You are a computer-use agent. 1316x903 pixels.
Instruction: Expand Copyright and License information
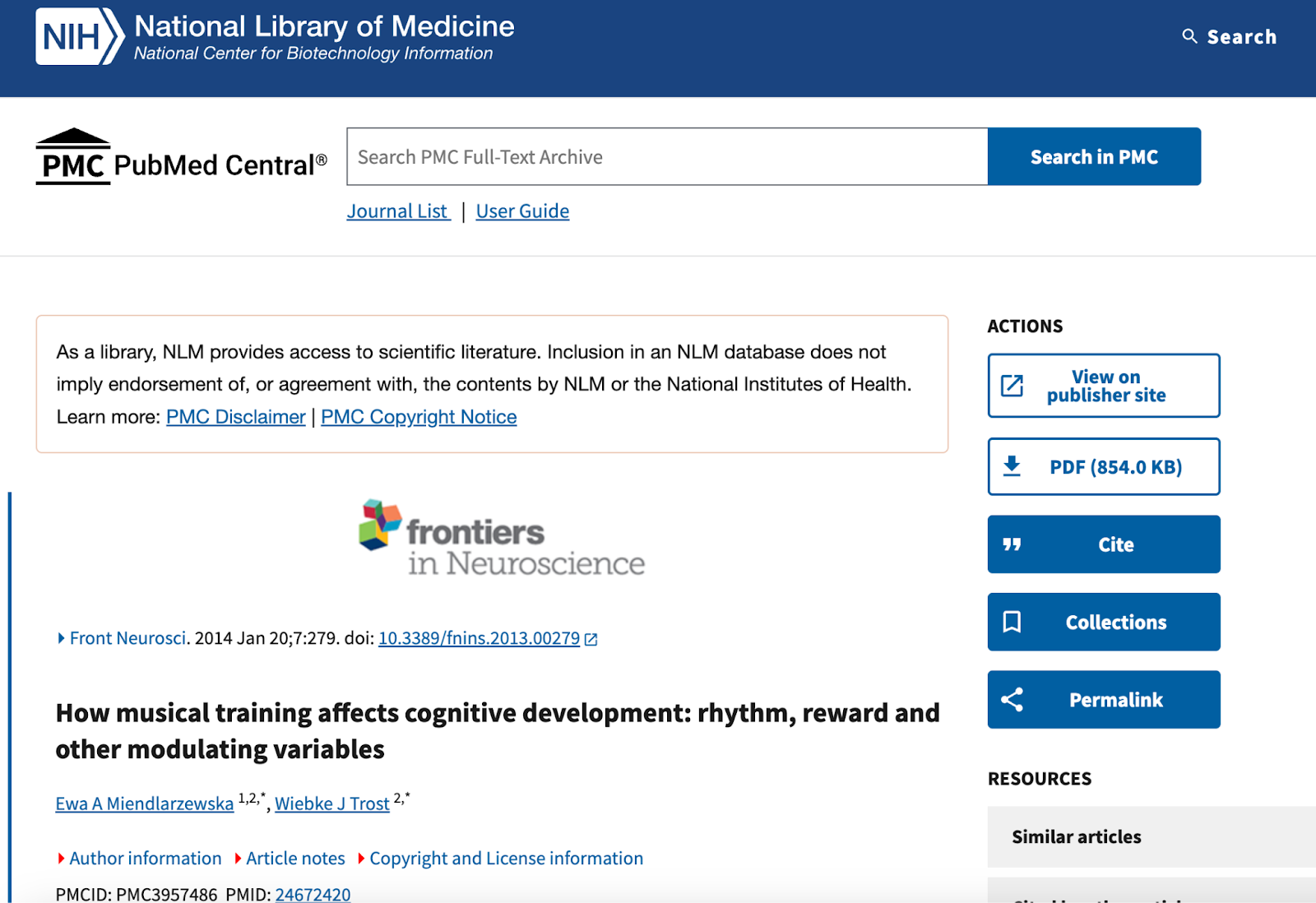pos(505,859)
